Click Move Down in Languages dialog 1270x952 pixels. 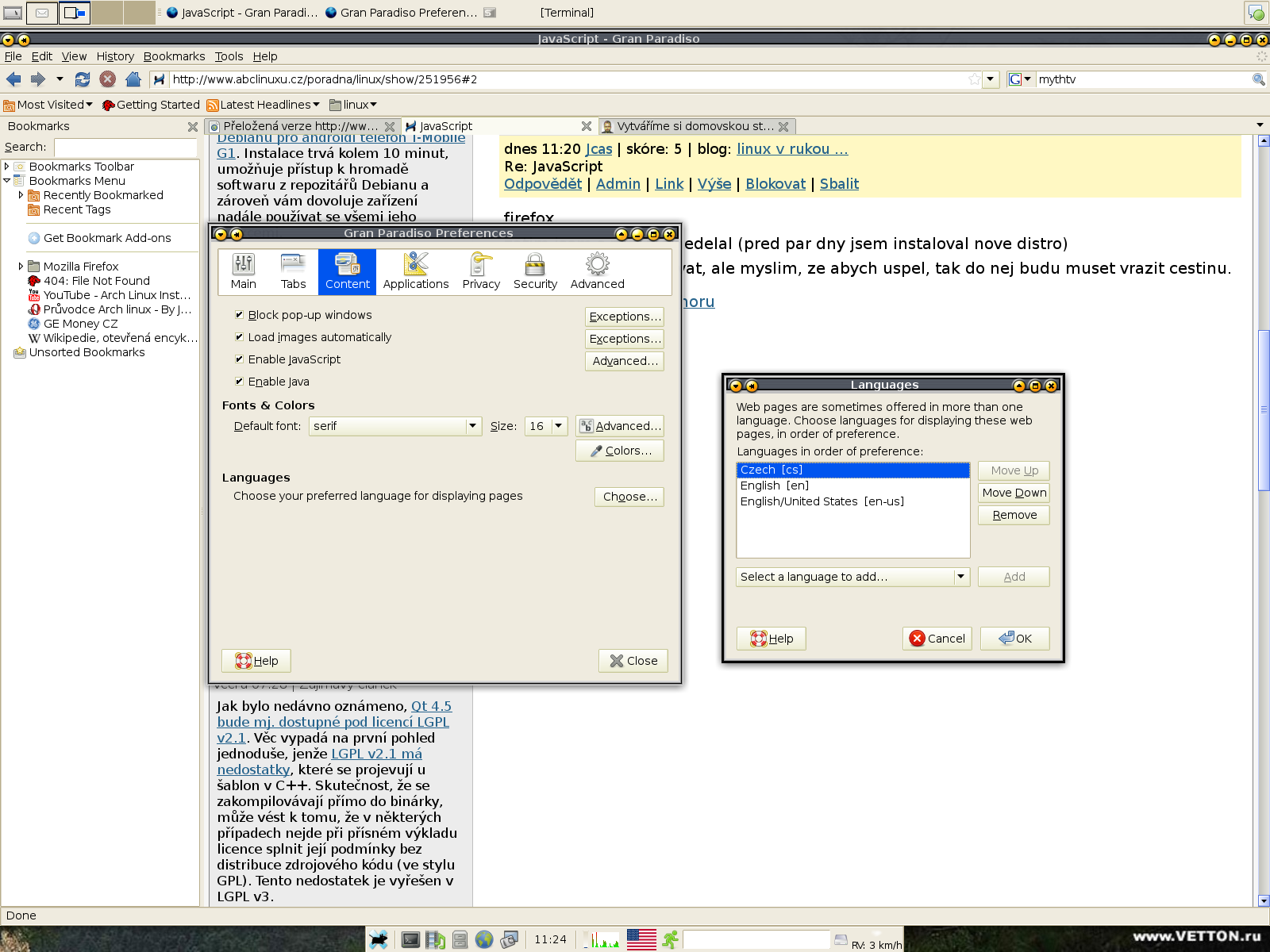pyautogui.click(x=1014, y=493)
